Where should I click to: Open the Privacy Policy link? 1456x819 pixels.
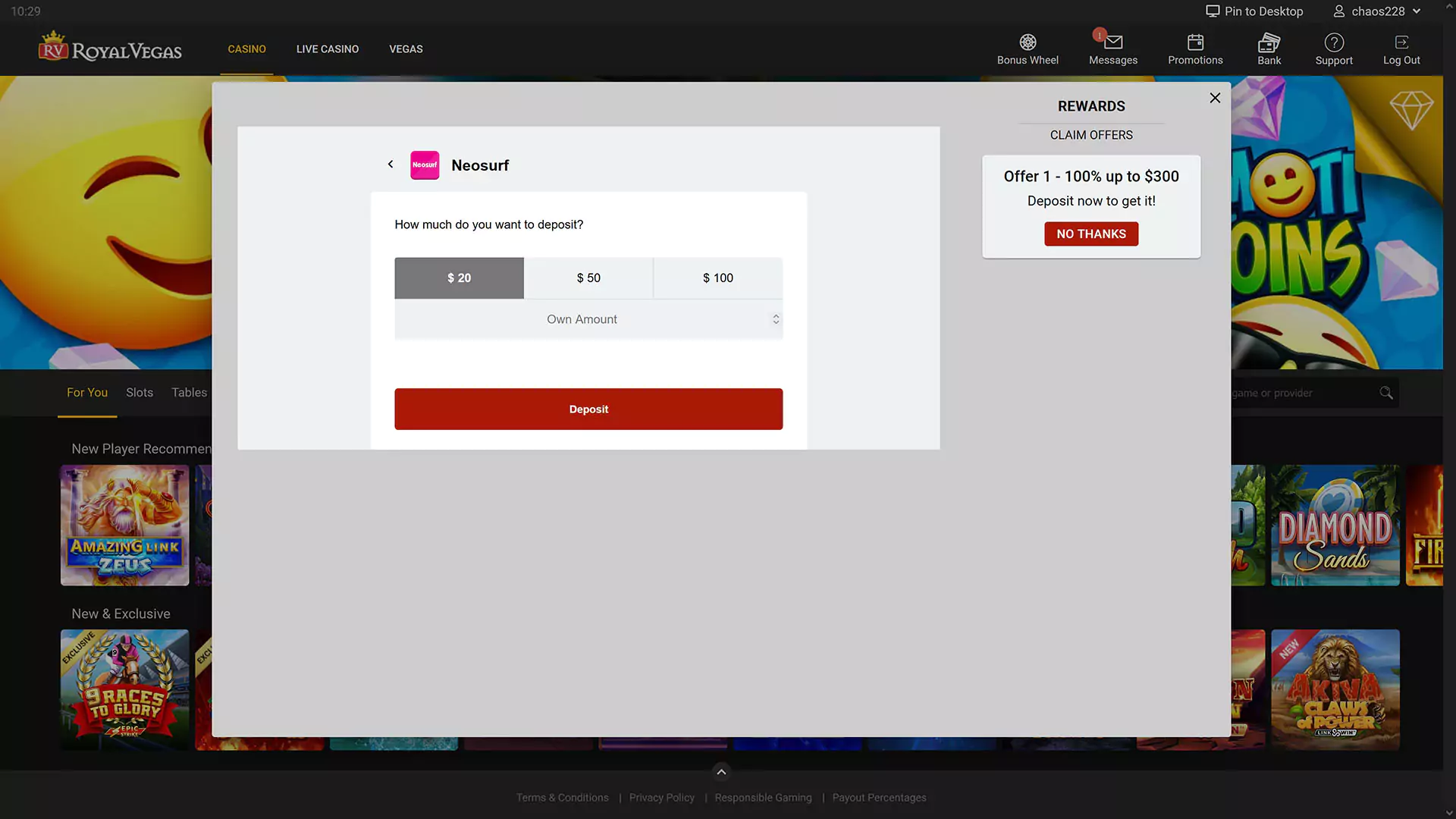[662, 798]
